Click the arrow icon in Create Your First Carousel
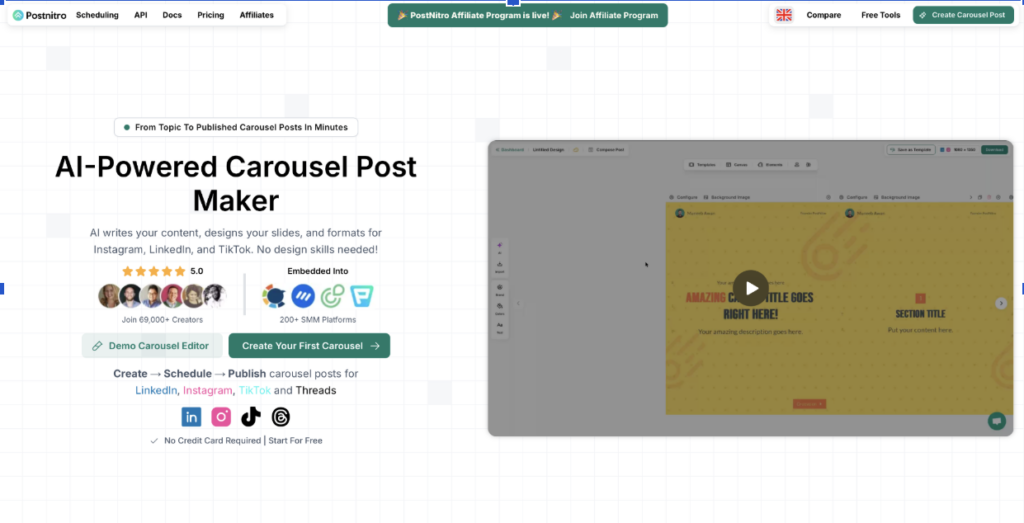 (375, 346)
